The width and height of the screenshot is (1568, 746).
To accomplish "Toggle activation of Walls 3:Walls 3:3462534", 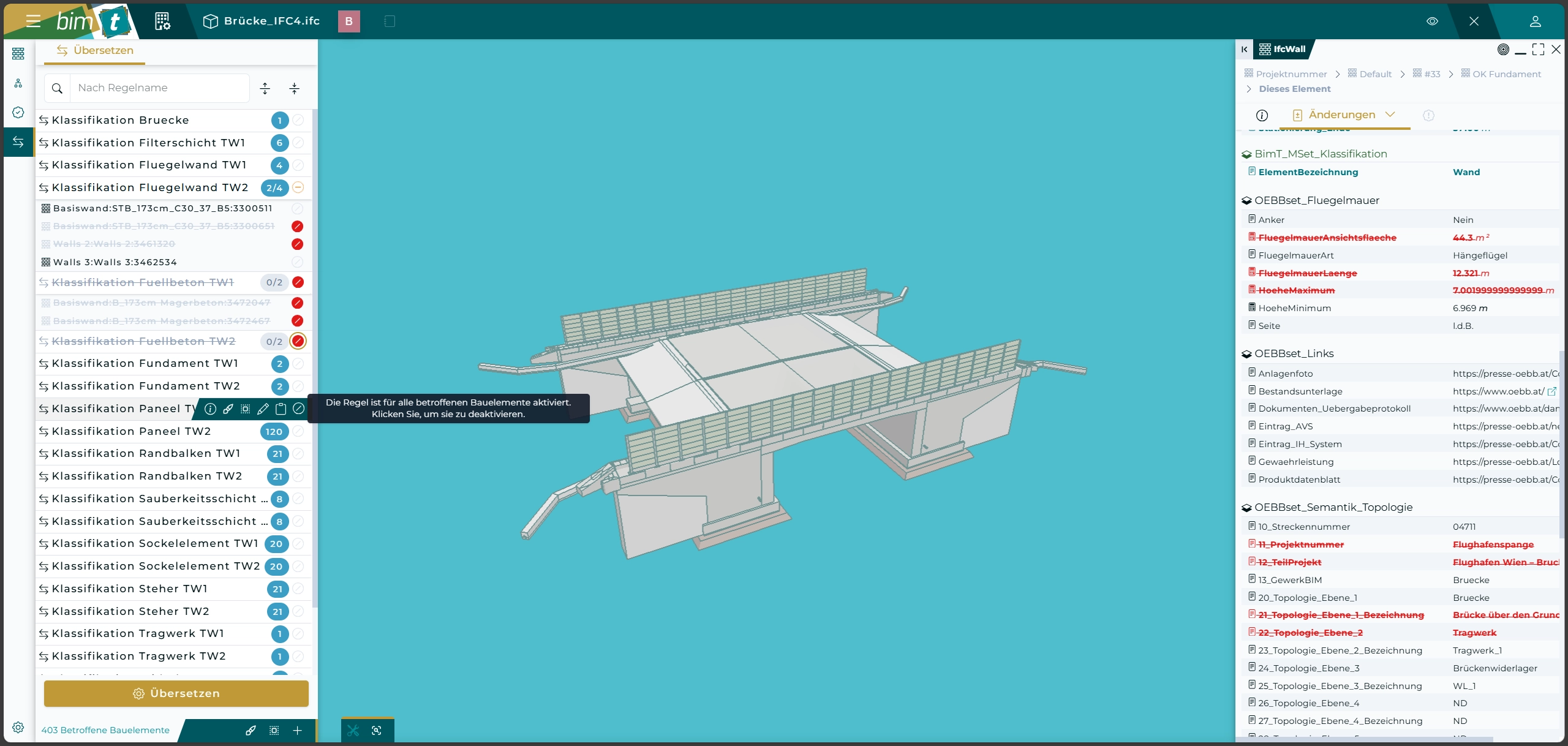I will pyautogui.click(x=298, y=262).
